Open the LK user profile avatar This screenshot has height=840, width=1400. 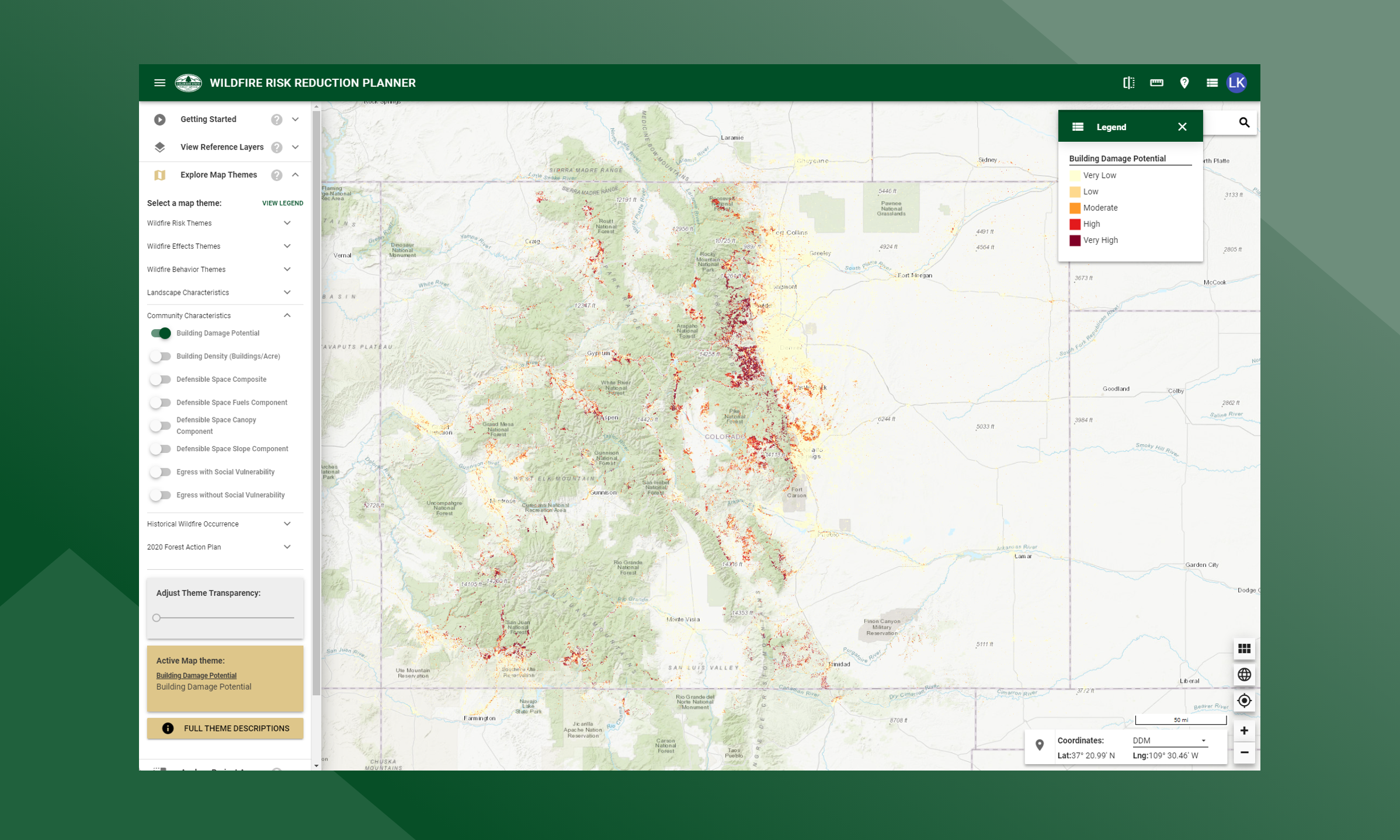[1236, 83]
